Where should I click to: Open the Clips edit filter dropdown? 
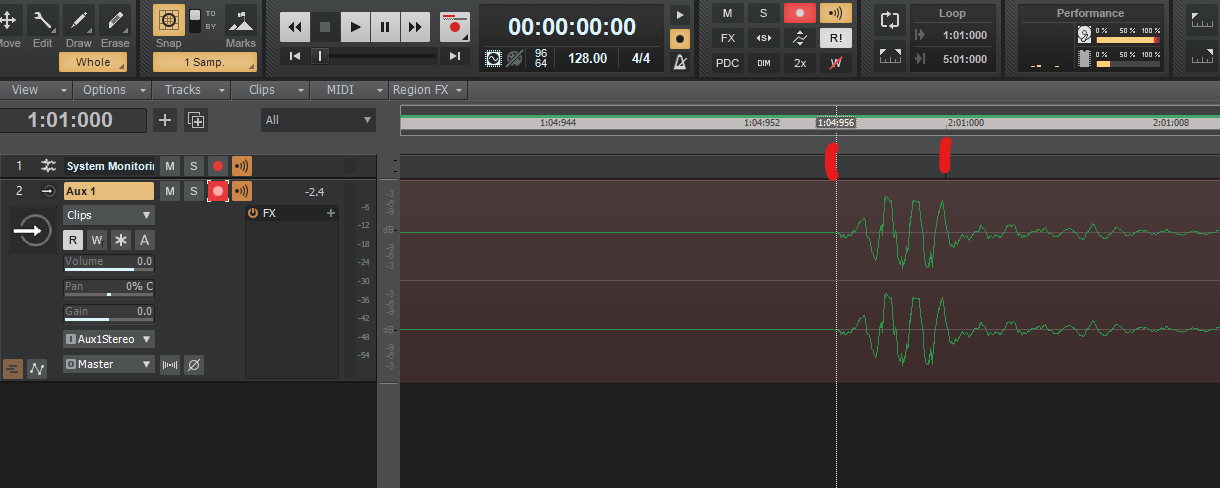pos(109,215)
